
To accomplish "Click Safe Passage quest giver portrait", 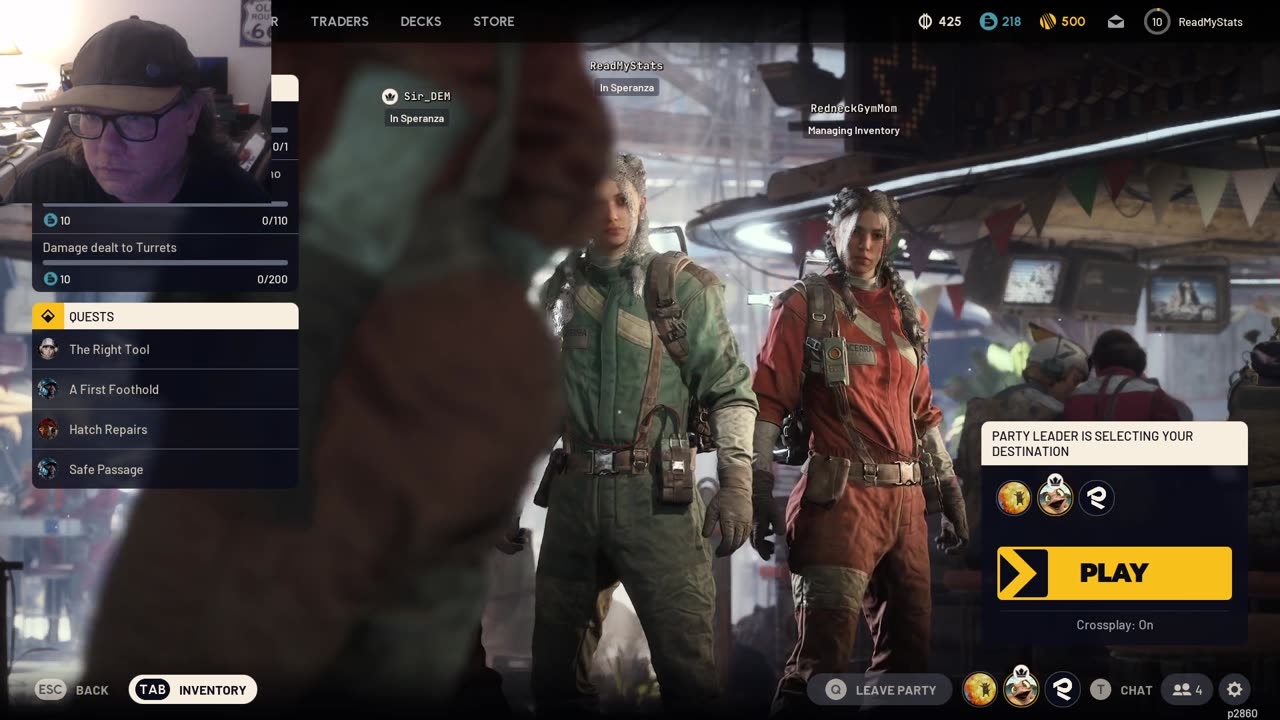I will (x=48, y=469).
